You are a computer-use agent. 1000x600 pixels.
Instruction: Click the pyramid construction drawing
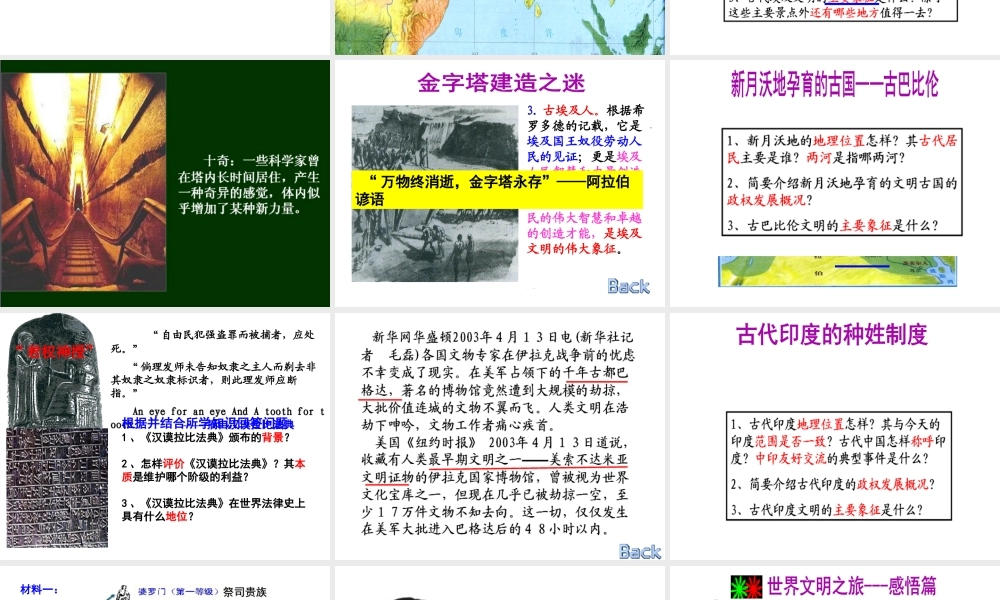pyautogui.click(x=434, y=193)
